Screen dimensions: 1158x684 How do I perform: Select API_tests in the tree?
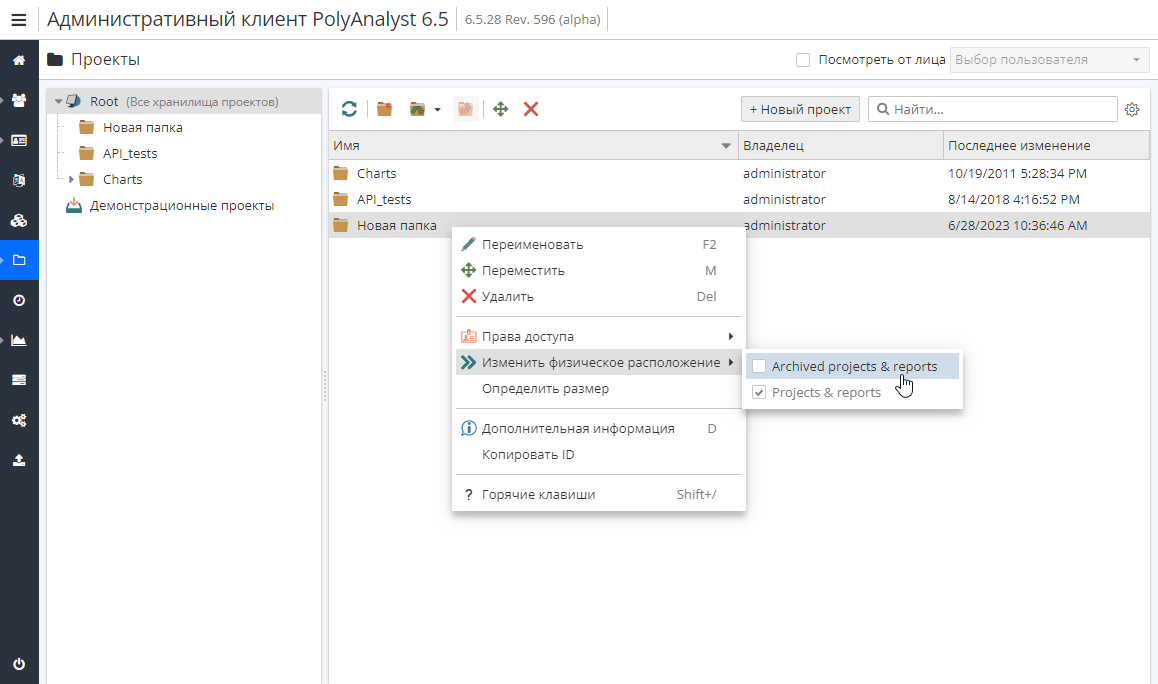click(x=130, y=154)
